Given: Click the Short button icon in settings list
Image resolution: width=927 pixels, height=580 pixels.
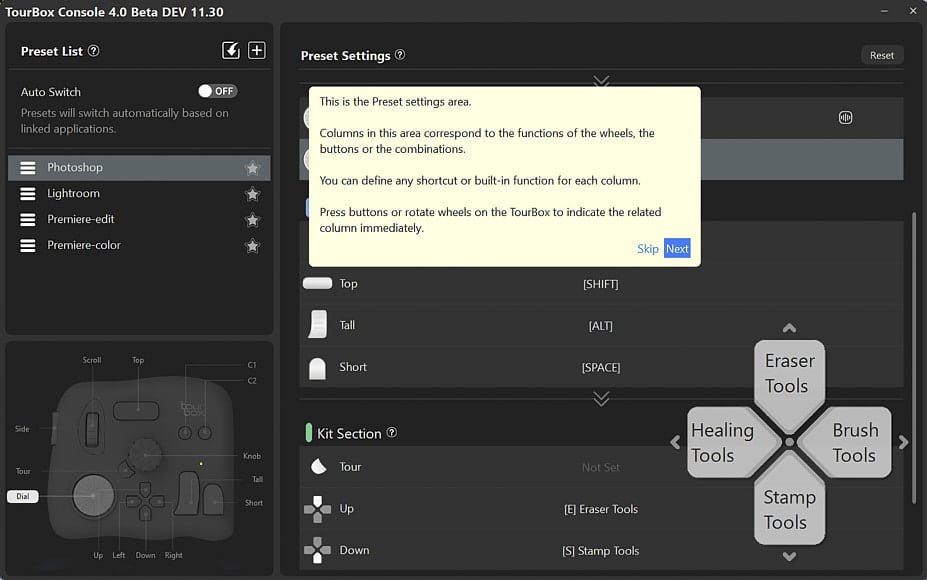Looking at the screenshot, I should [317, 368].
